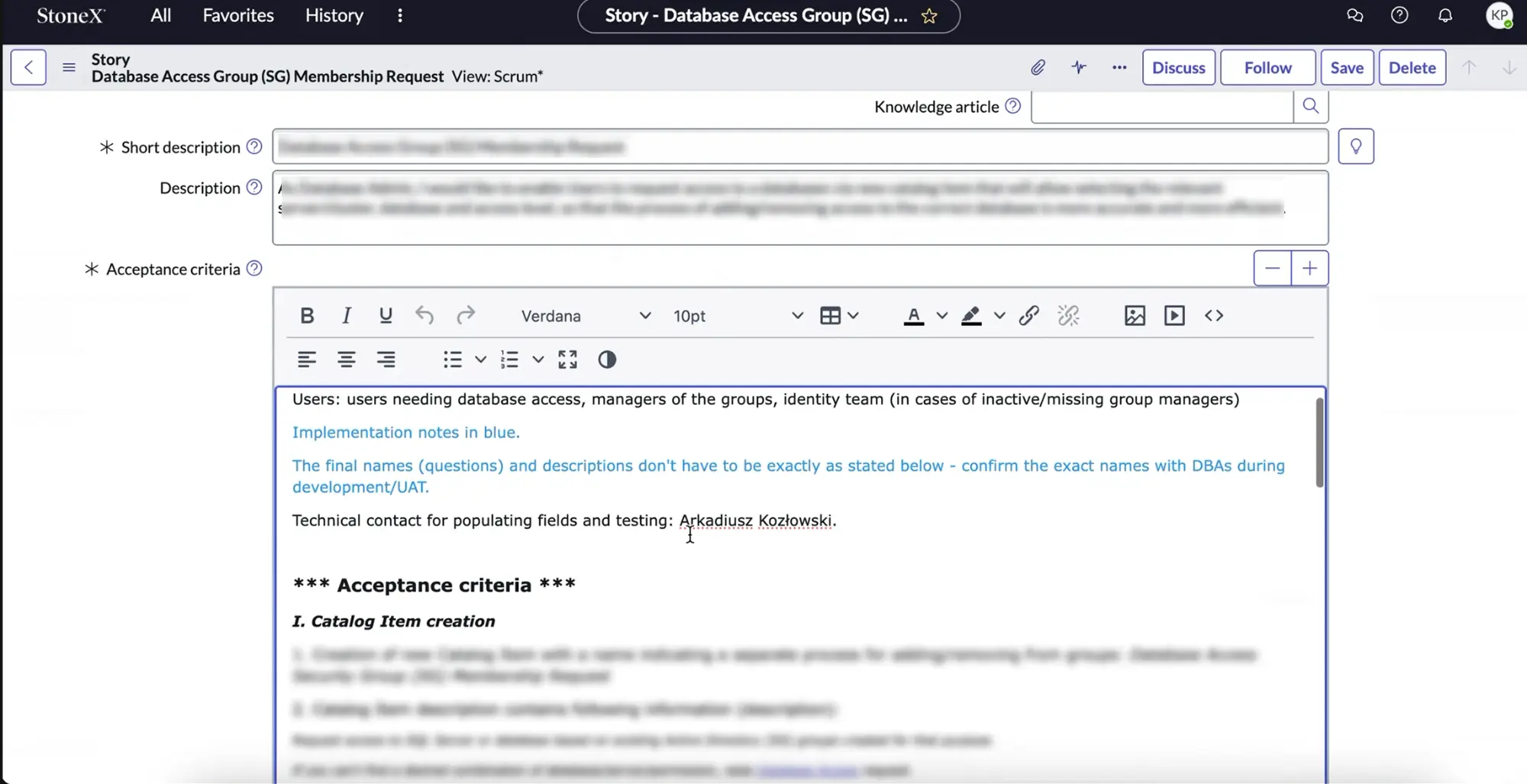The width and height of the screenshot is (1527, 784).
Task: Click the remove link icon
Action: [x=1068, y=315]
